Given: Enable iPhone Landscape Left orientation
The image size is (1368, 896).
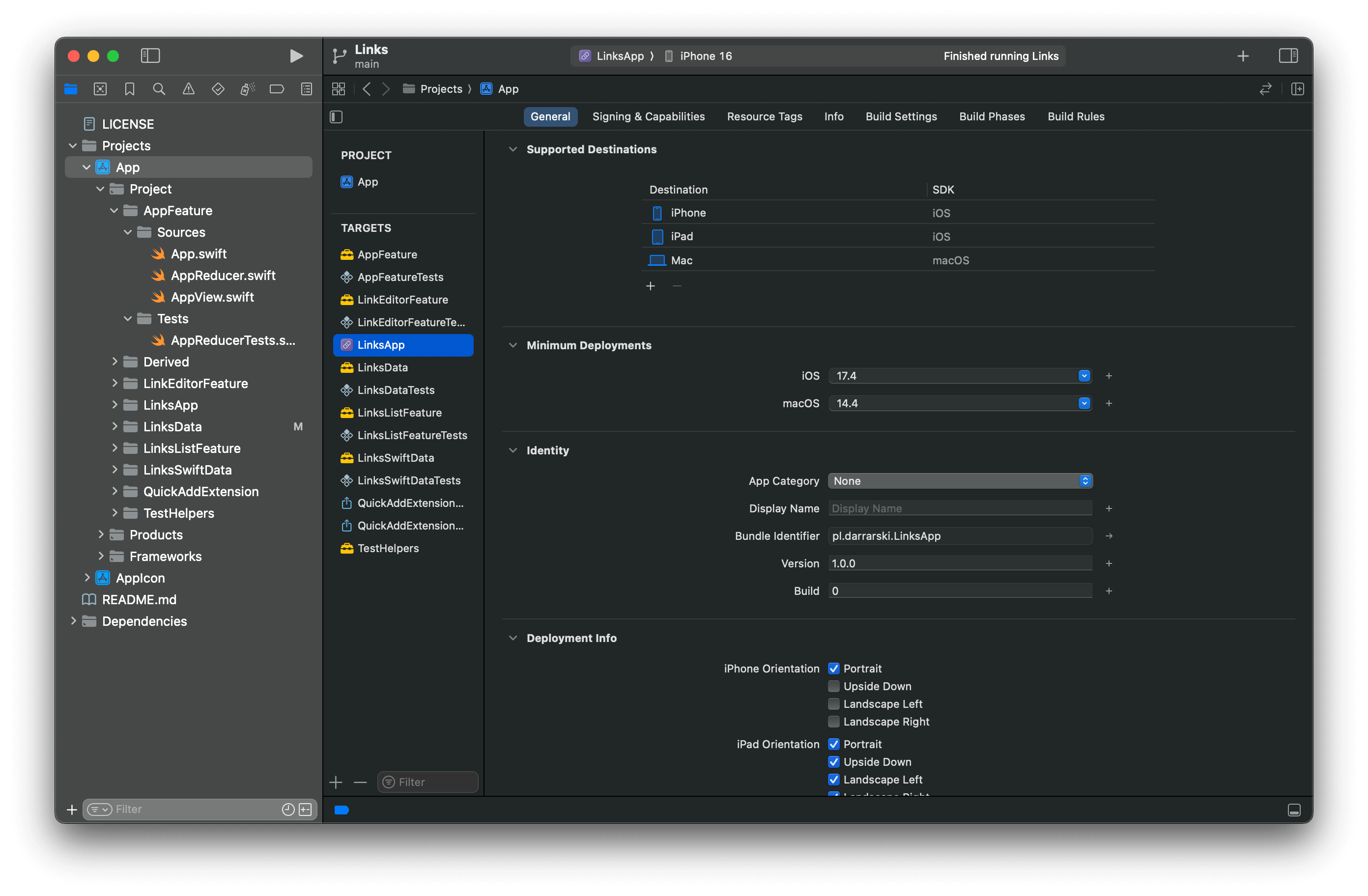Looking at the screenshot, I should click(833, 704).
